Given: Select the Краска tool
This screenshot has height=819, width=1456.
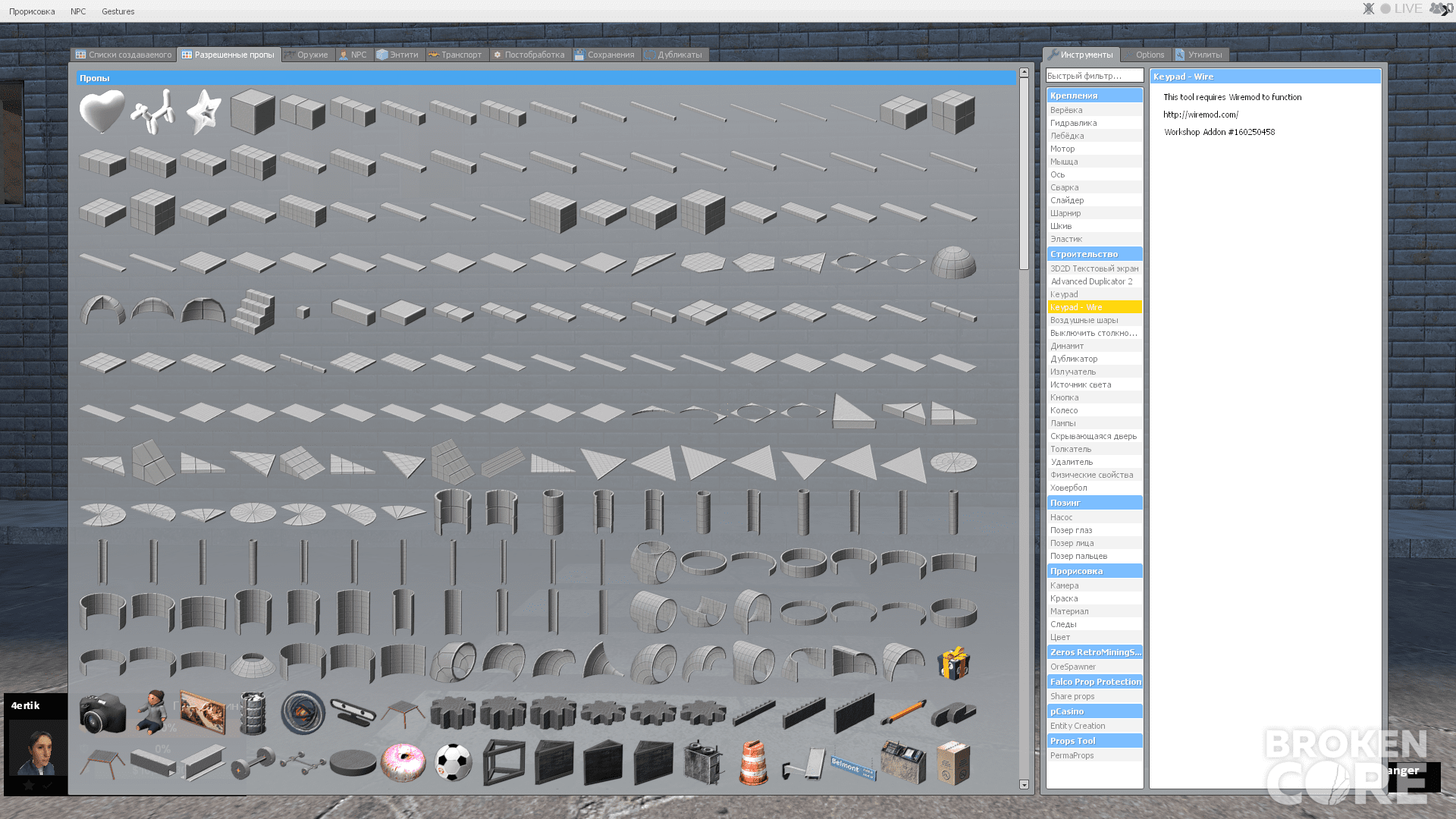Looking at the screenshot, I should tap(1094, 598).
